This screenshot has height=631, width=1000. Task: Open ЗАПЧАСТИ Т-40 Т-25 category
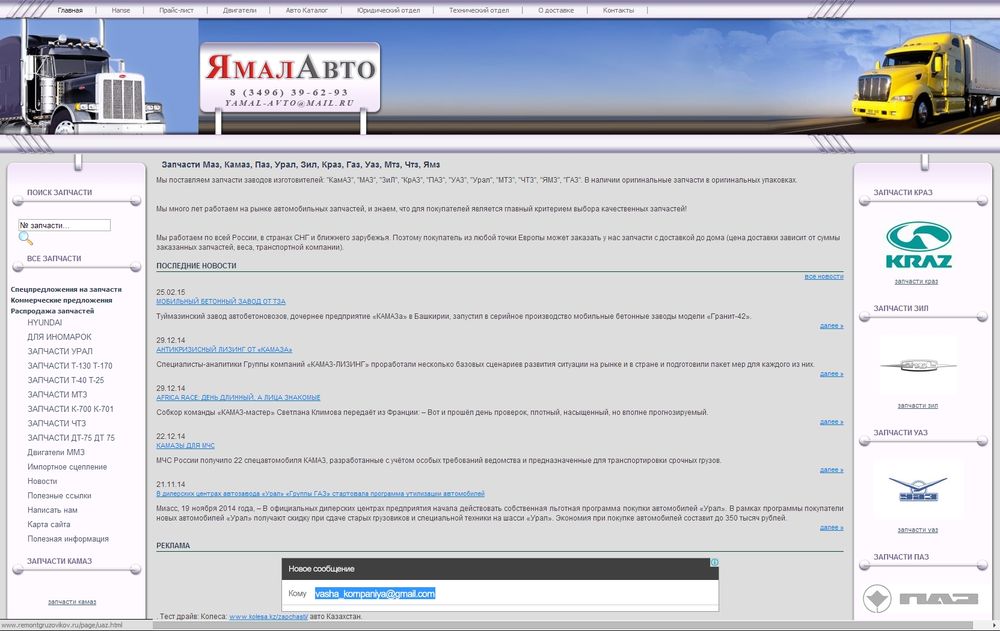66,380
